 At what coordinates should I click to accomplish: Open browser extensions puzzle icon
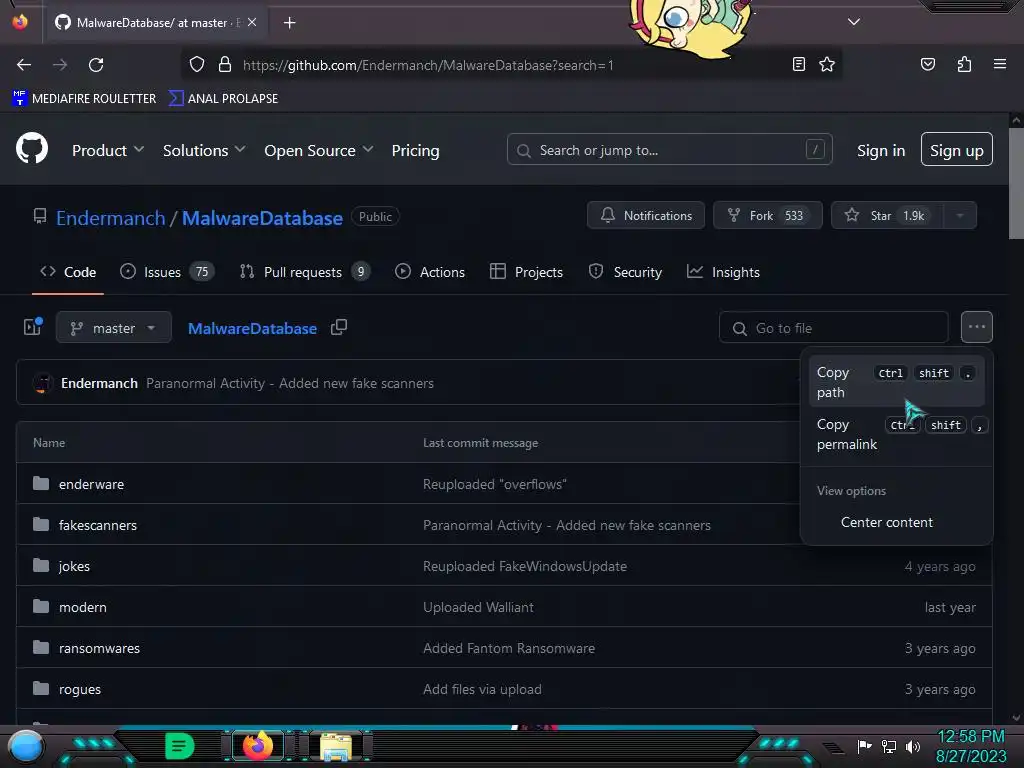point(964,64)
